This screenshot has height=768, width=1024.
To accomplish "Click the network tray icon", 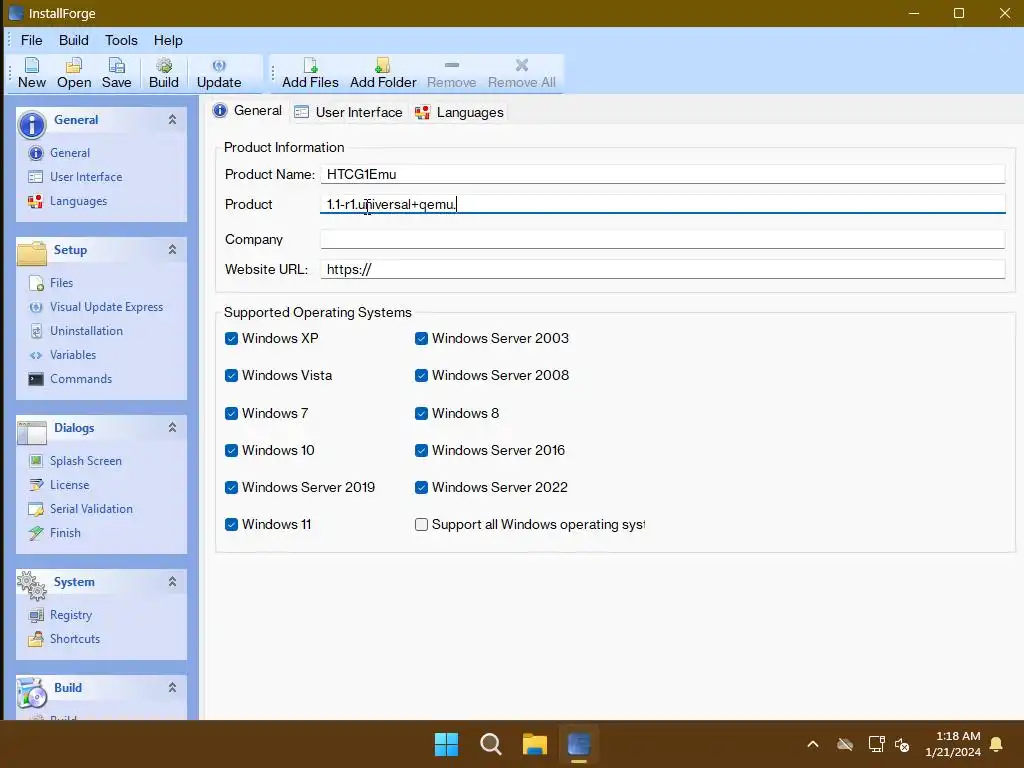I will point(876,744).
